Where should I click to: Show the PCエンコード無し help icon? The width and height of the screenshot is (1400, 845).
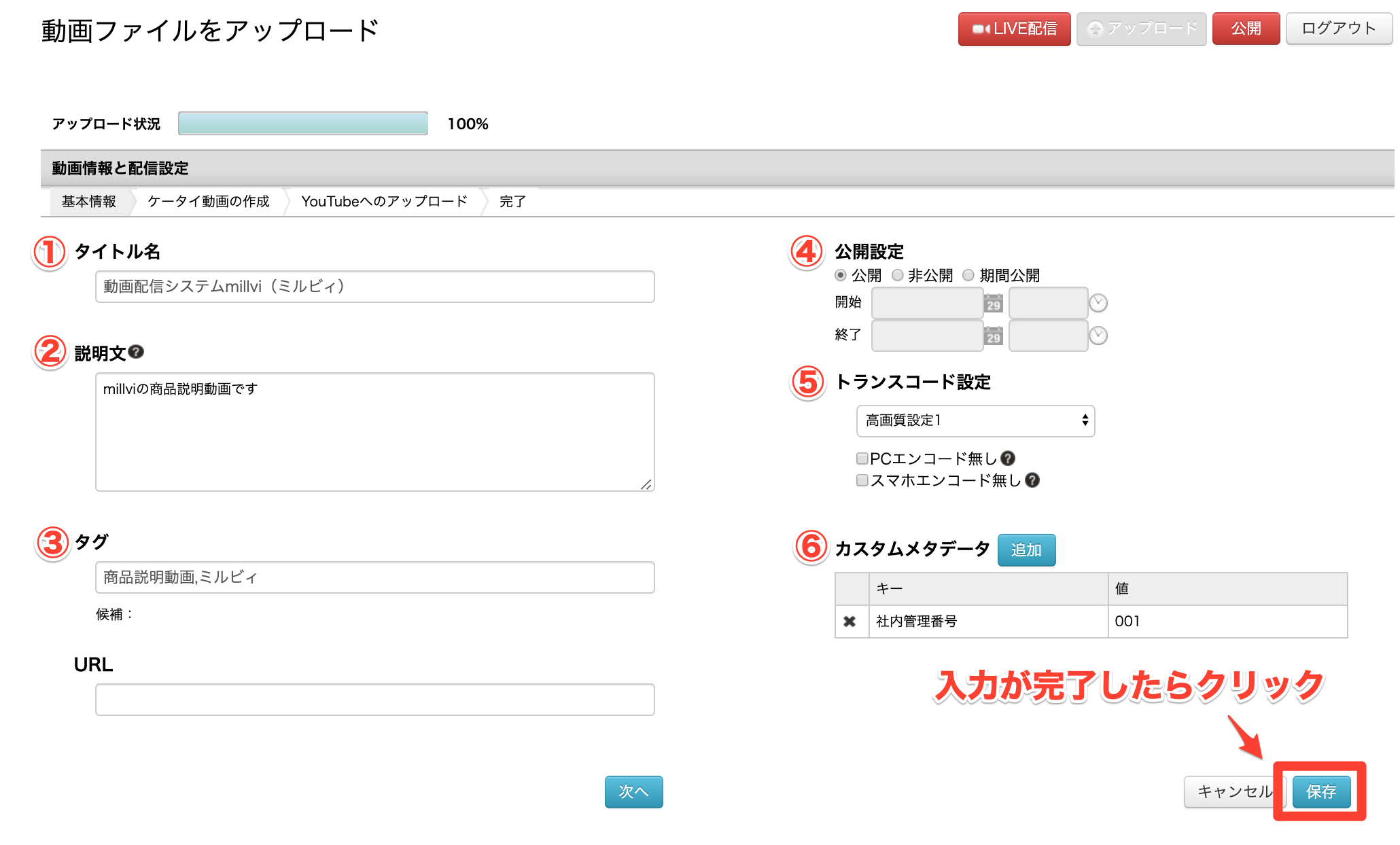[1009, 458]
